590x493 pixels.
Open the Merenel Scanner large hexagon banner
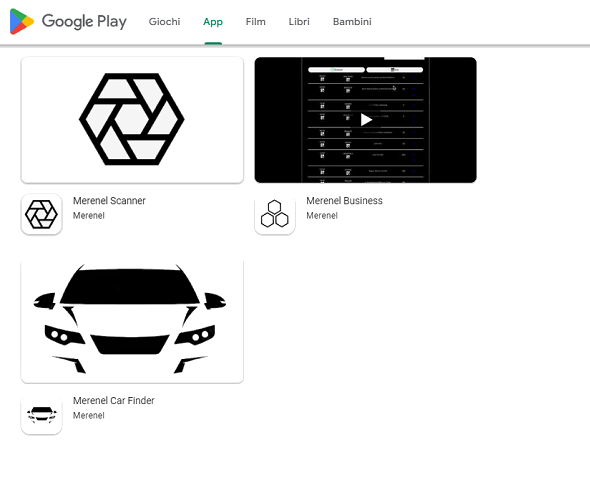132,120
